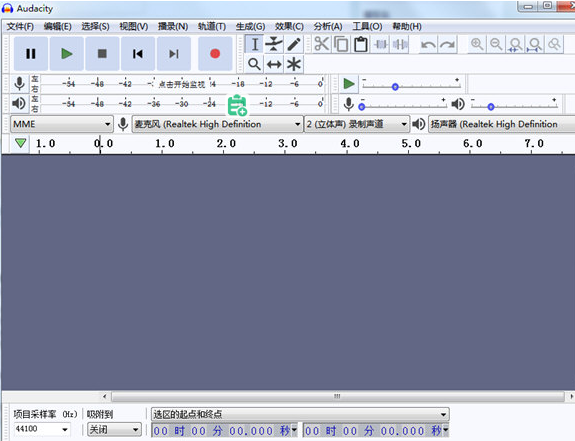Select the Envelope tool
Viewport: 575px width, 441px height.
(x=274, y=44)
